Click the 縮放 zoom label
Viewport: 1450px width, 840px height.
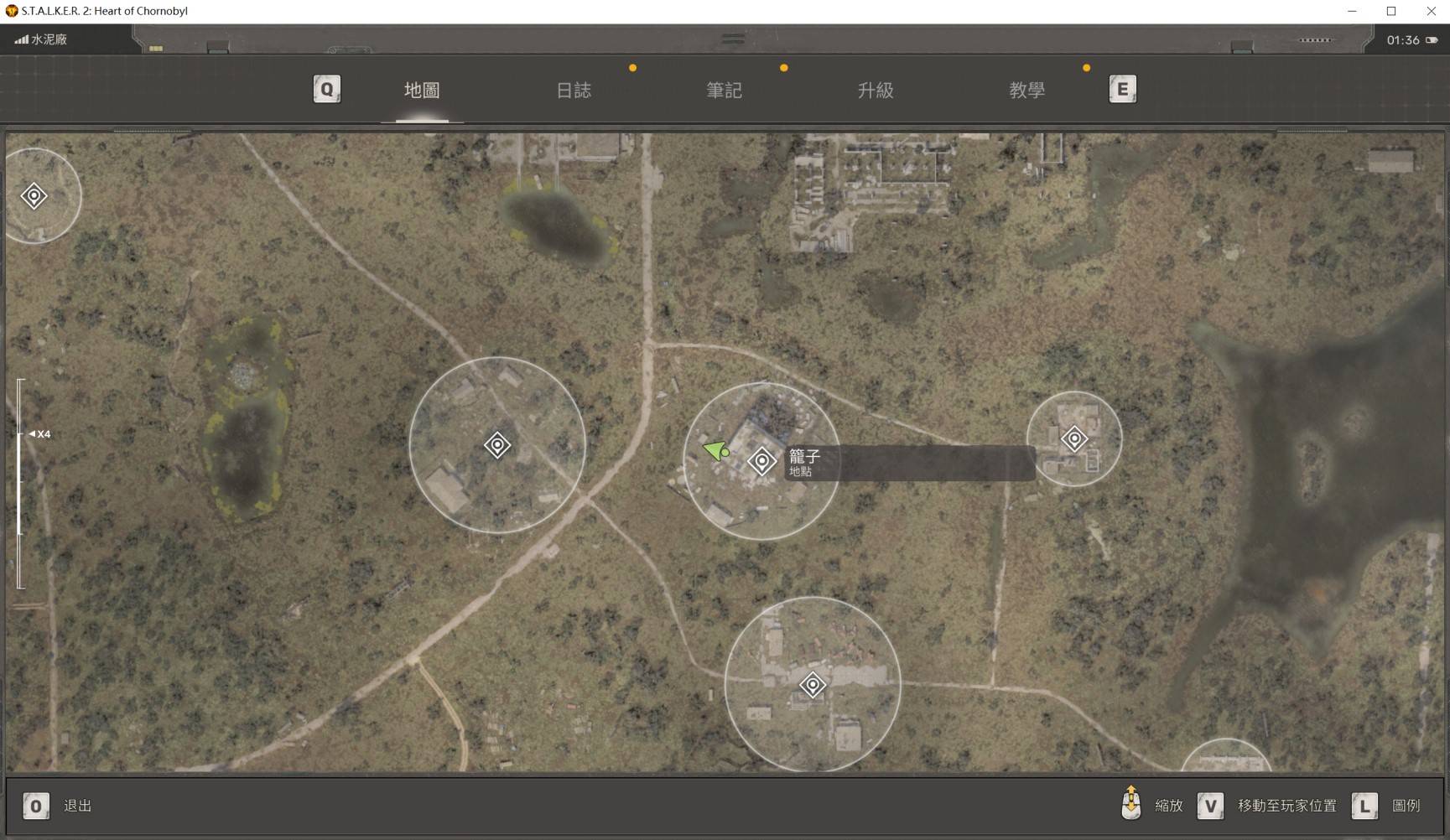1169,806
